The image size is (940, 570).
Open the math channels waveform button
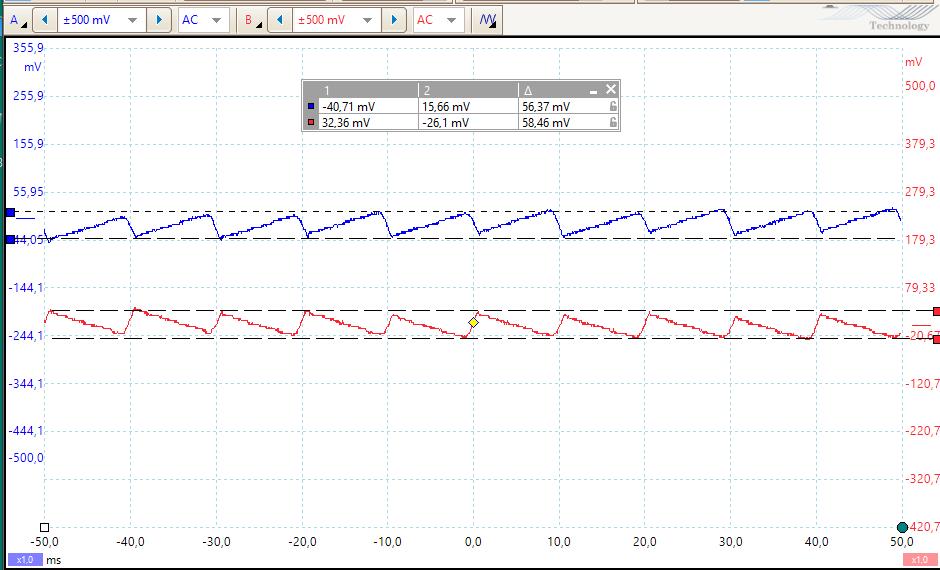pos(487,20)
